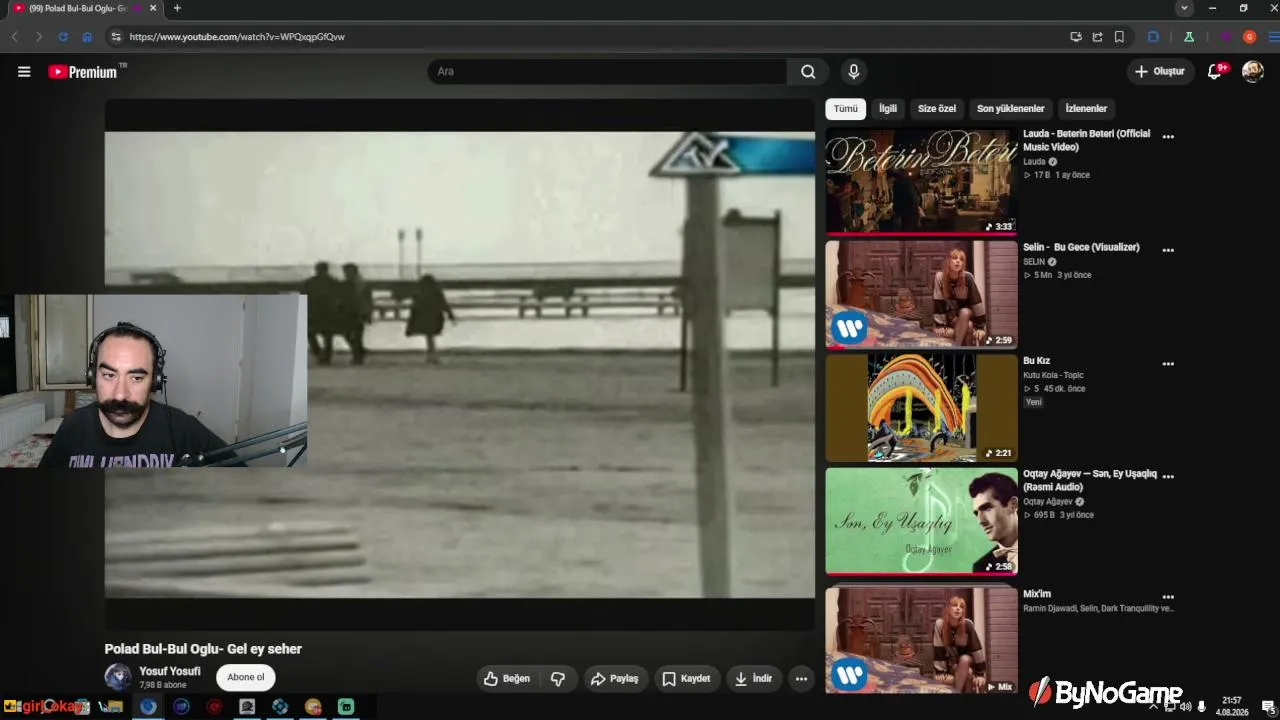Reload the page in the browser
Image resolution: width=1280 pixels, height=720 pixels.
[63, 37]
